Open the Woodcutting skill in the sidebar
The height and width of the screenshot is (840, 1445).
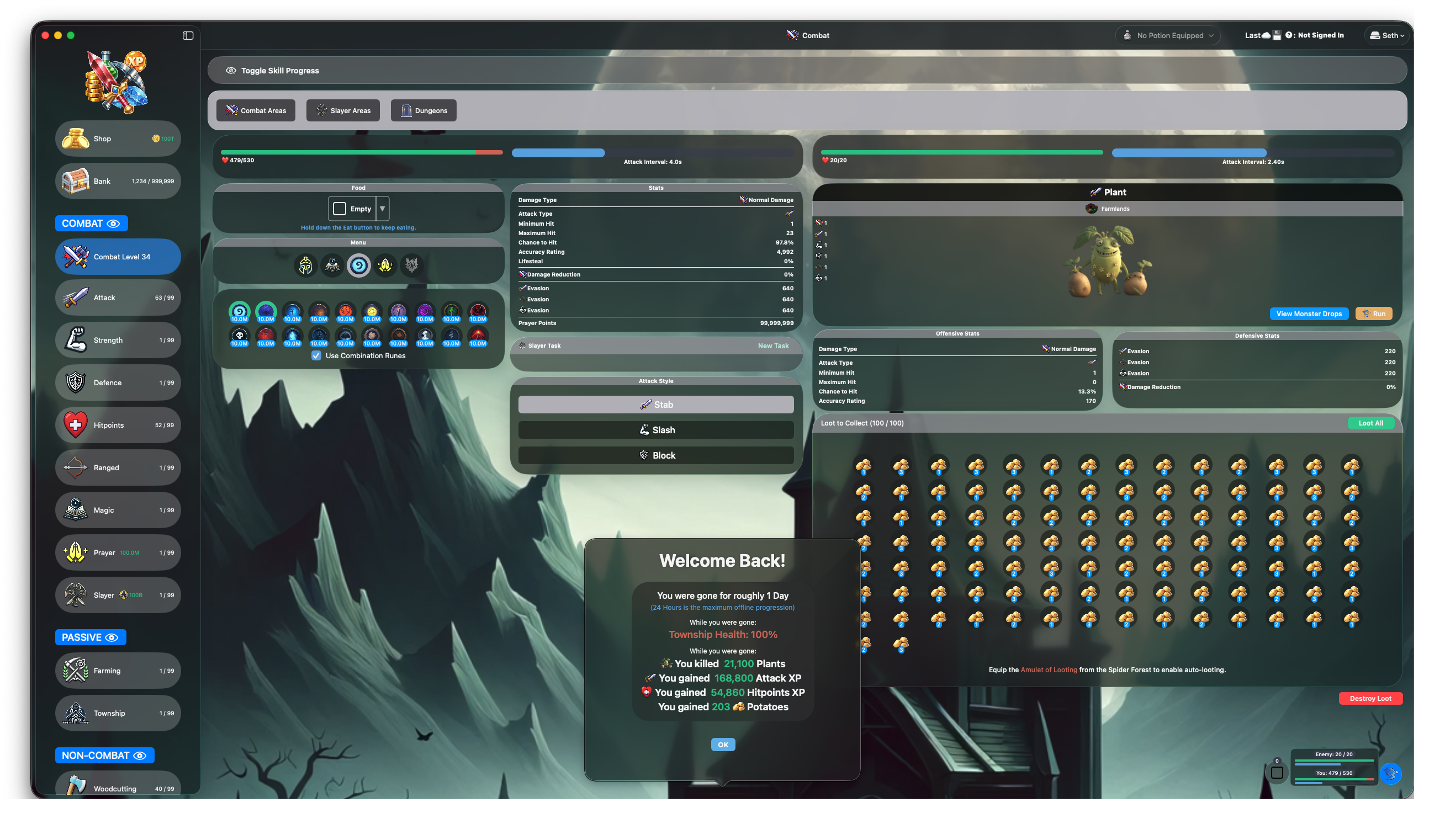point(117,788)
